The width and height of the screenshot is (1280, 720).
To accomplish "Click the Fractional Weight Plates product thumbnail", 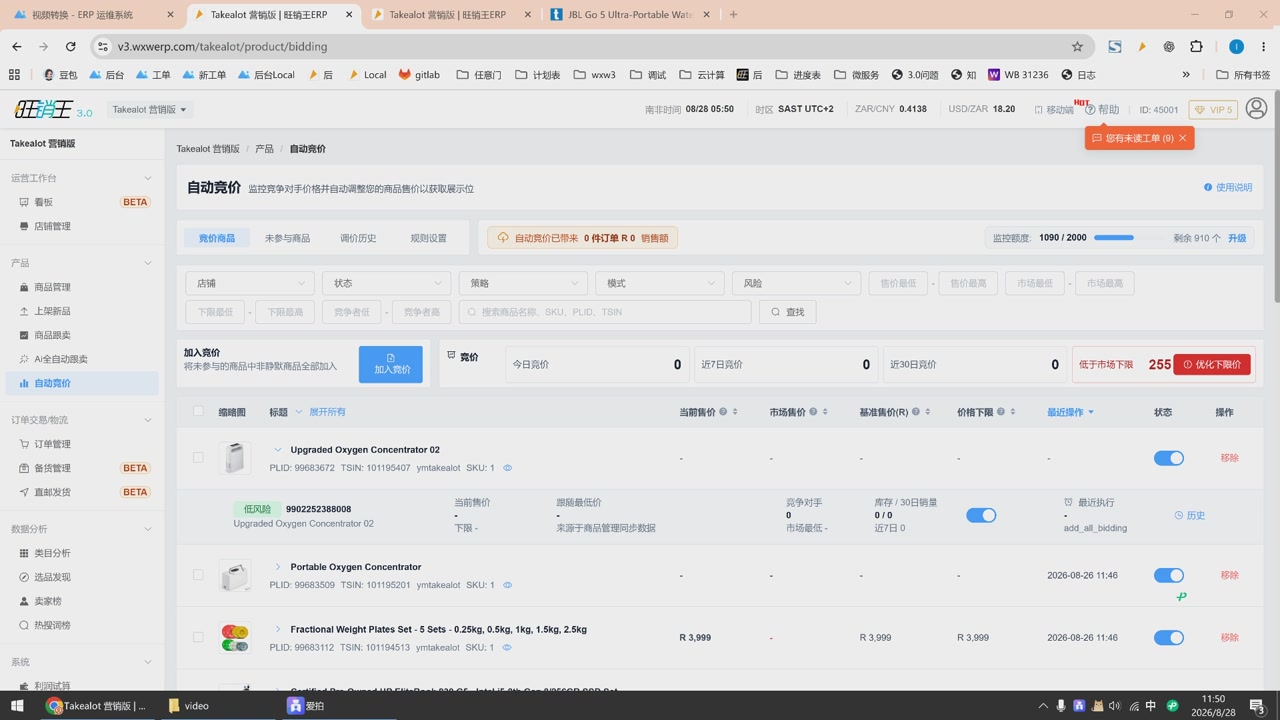I will pos(235,637).
